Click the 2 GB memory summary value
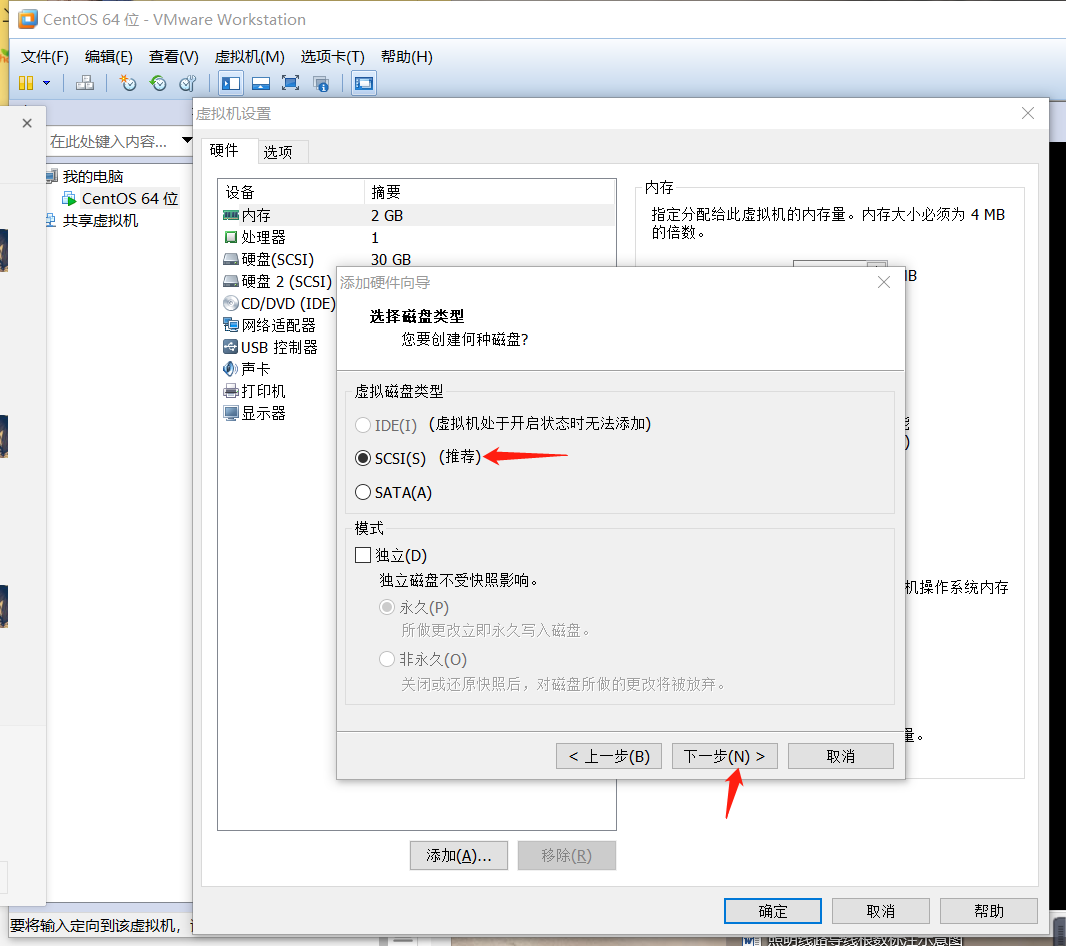This screenshot has width=1066, height=946. point(387,216)
